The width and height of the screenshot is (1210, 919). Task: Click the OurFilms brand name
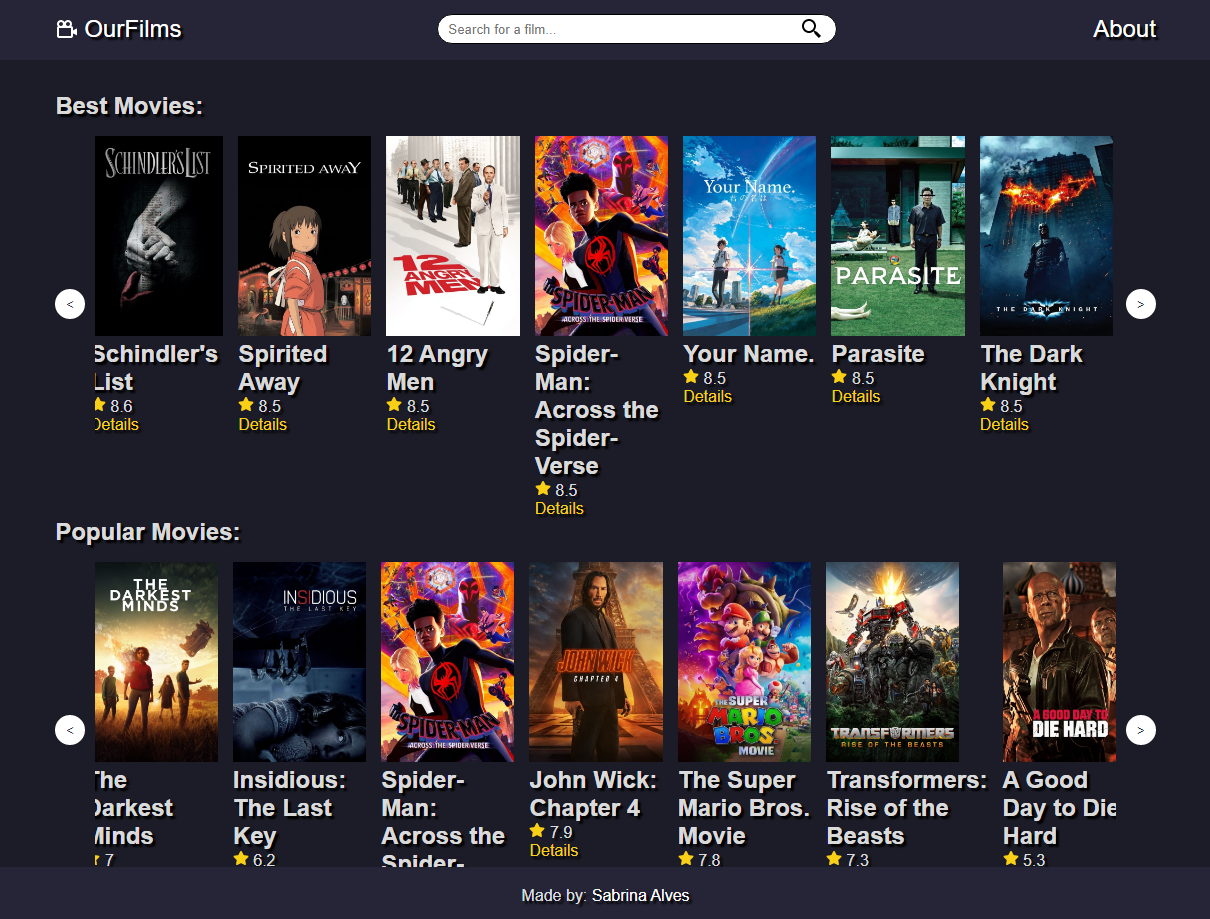130,29
